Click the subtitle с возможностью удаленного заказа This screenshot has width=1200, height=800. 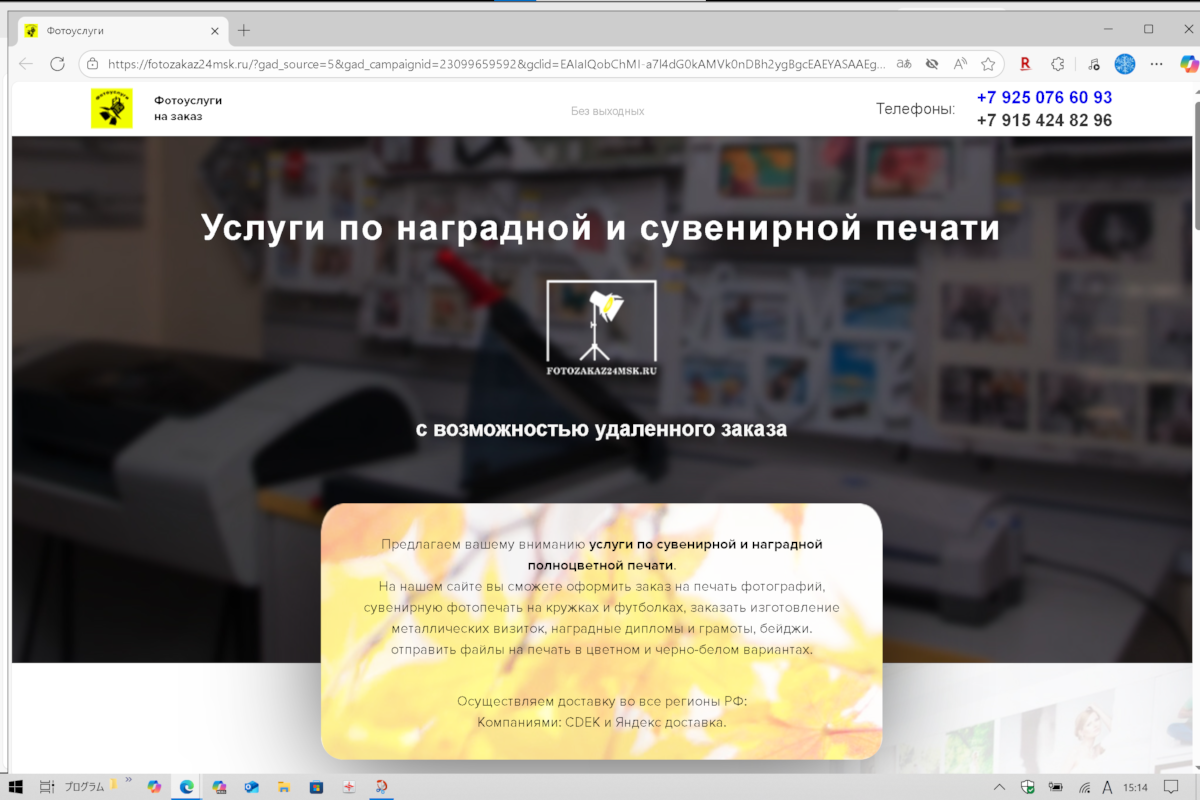601,429
